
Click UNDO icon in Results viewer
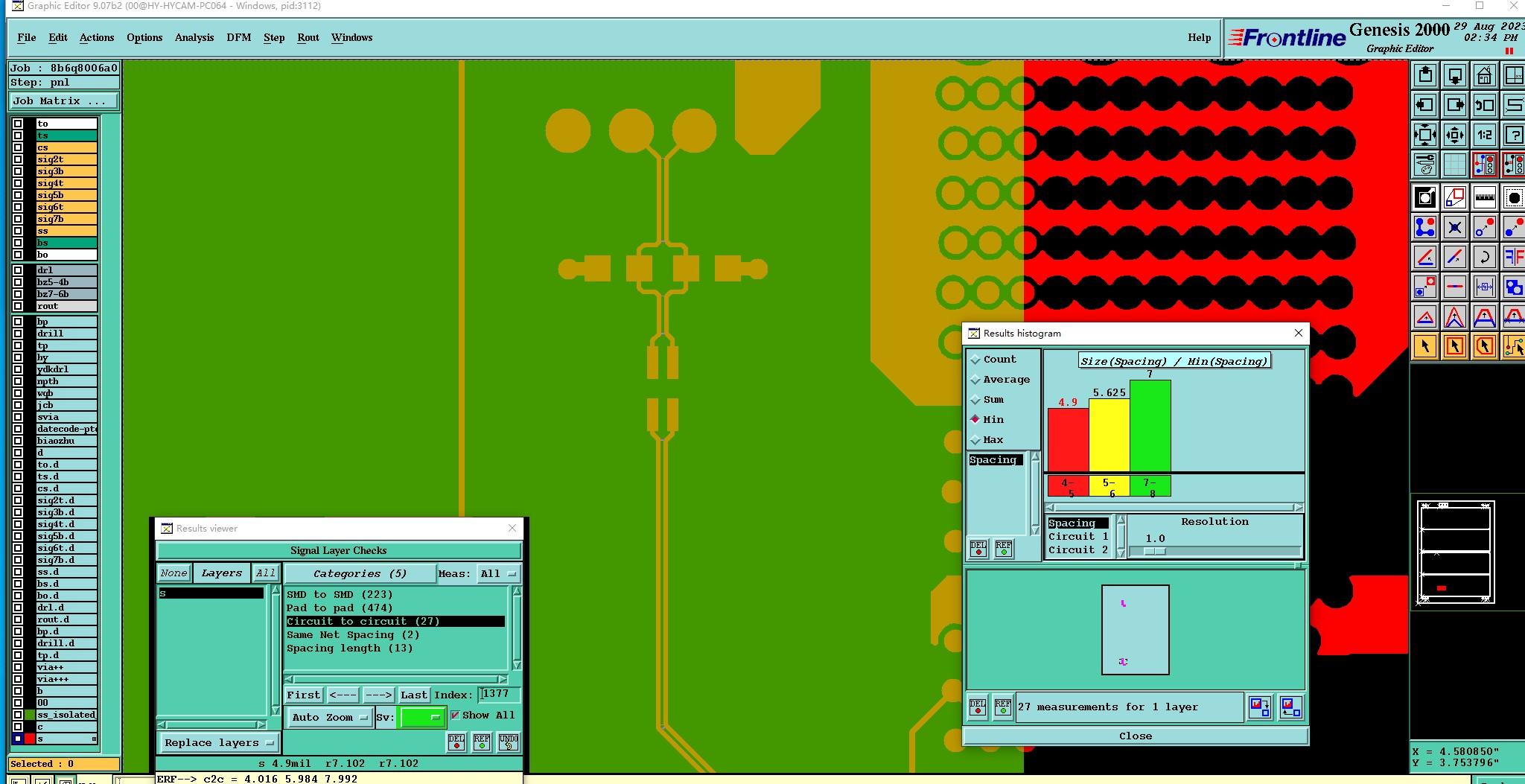point(509,742)
